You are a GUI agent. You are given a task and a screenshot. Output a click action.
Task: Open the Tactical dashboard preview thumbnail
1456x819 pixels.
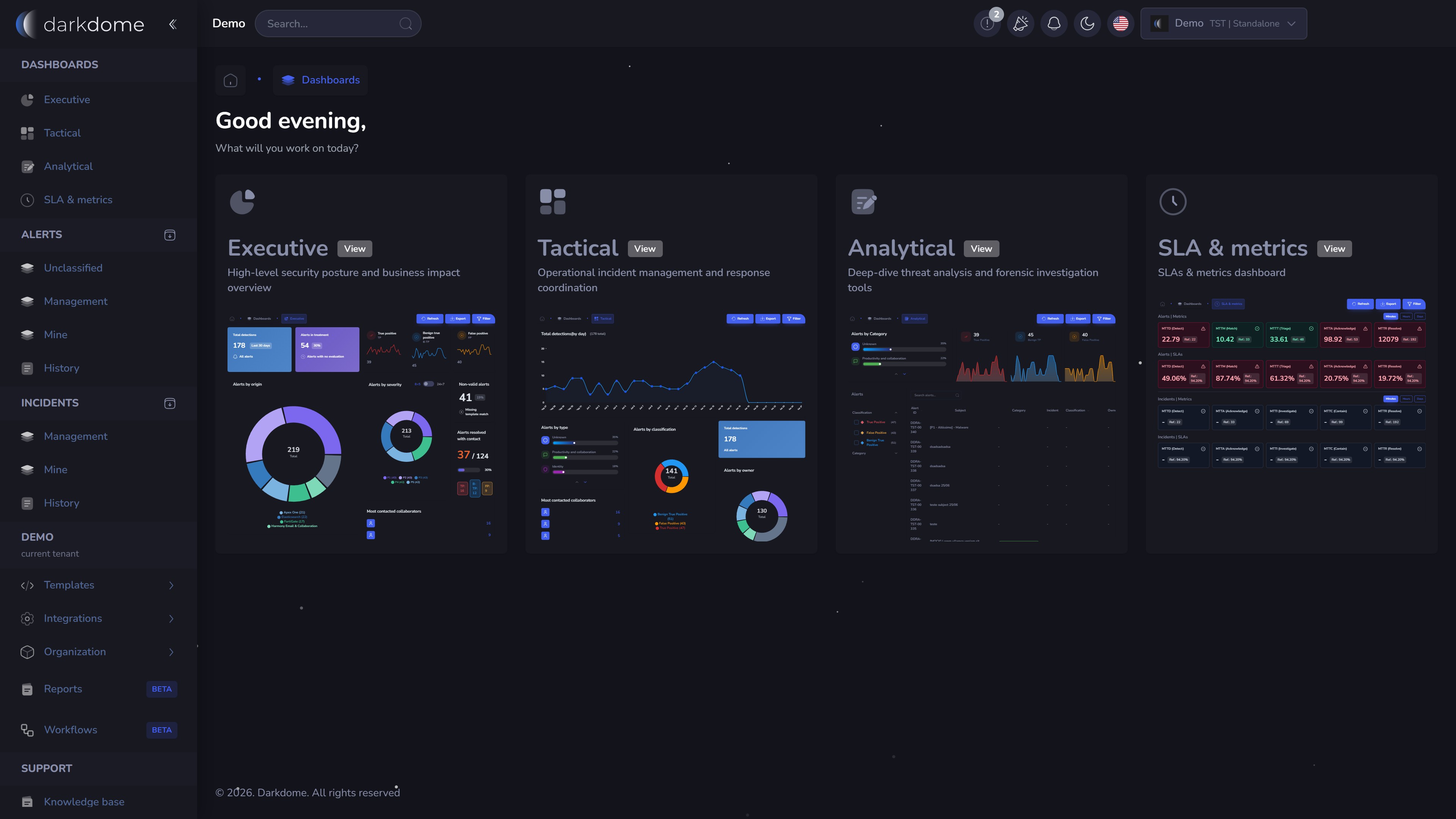672,427
